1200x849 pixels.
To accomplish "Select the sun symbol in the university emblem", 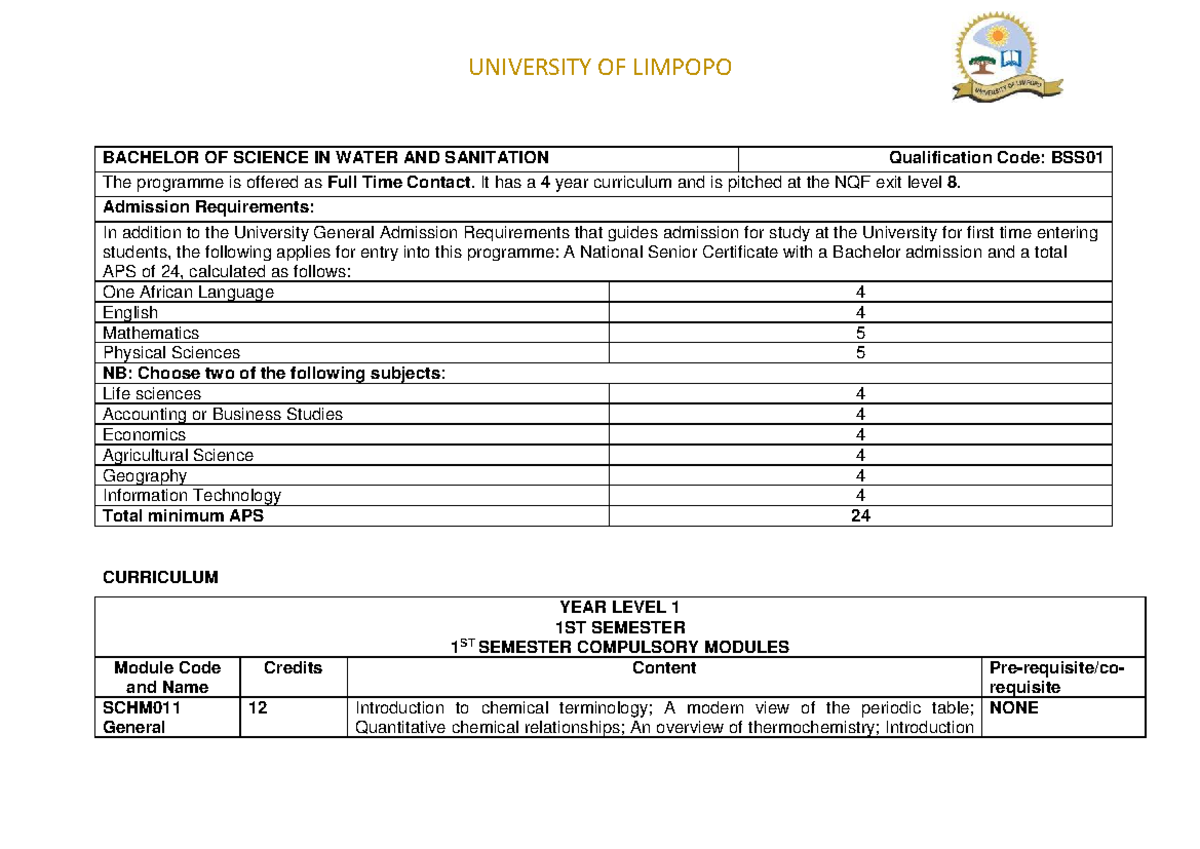I will click(x=997, y=36).
